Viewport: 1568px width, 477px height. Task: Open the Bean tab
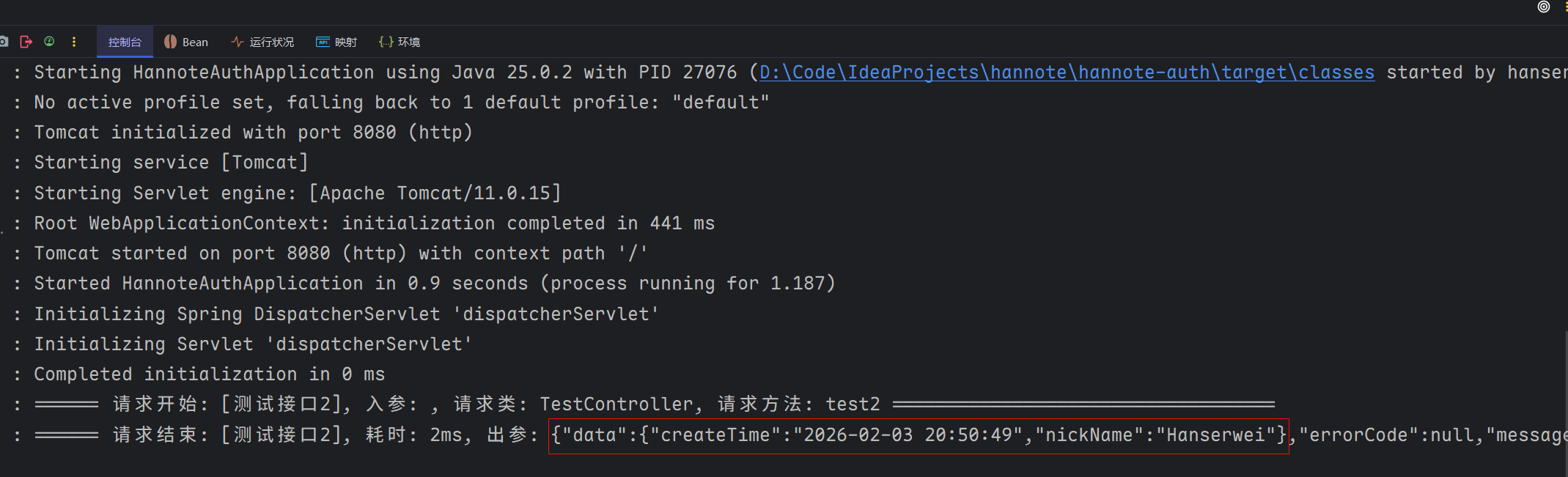tap(186, 42)
